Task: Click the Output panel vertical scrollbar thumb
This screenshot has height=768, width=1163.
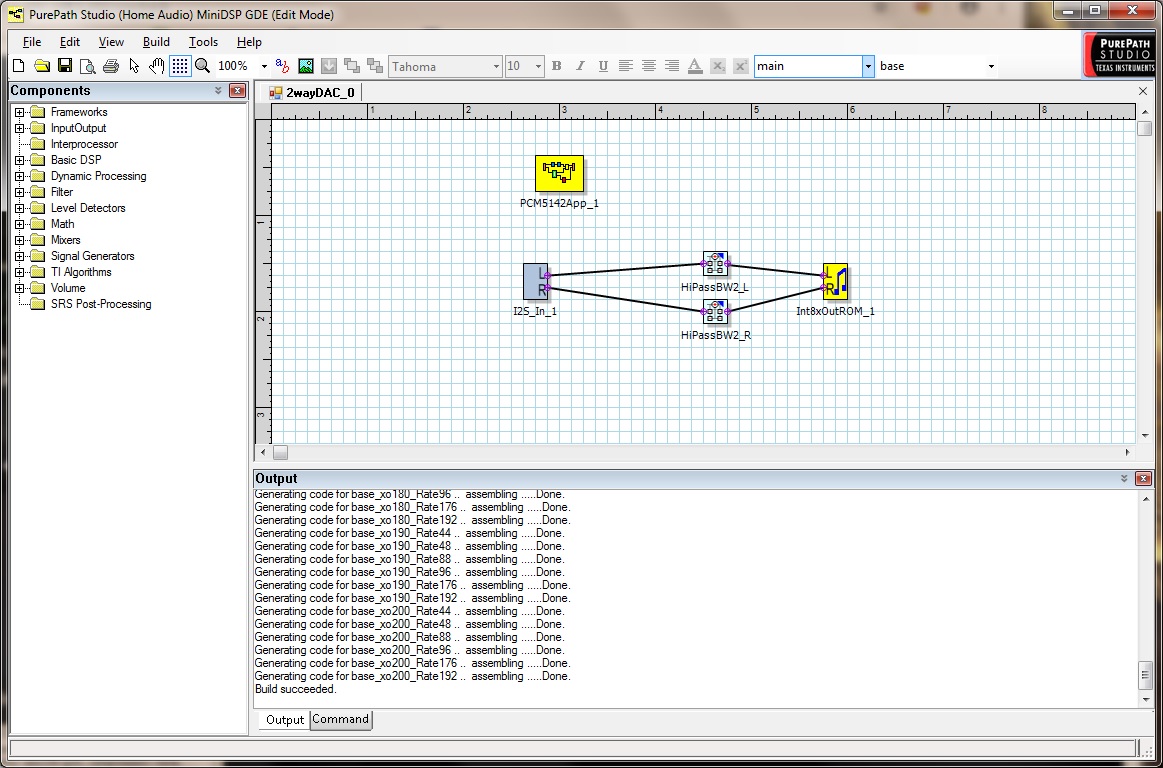Action: (x=1146, y=676)
